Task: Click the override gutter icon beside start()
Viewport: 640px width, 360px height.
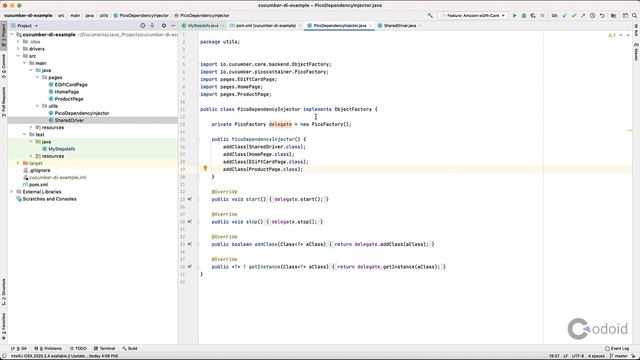Action: (x=189, y=199)
